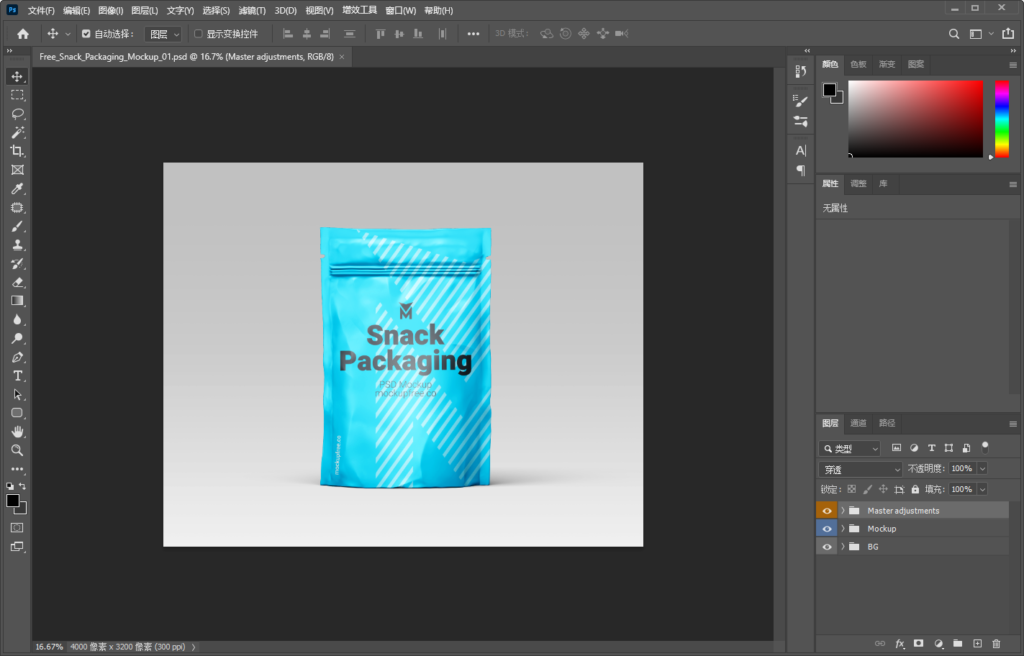The width and height of the screenshot is (1024, 656).
Task: Select the Hand tool
Action: click(x=17, y=432)
